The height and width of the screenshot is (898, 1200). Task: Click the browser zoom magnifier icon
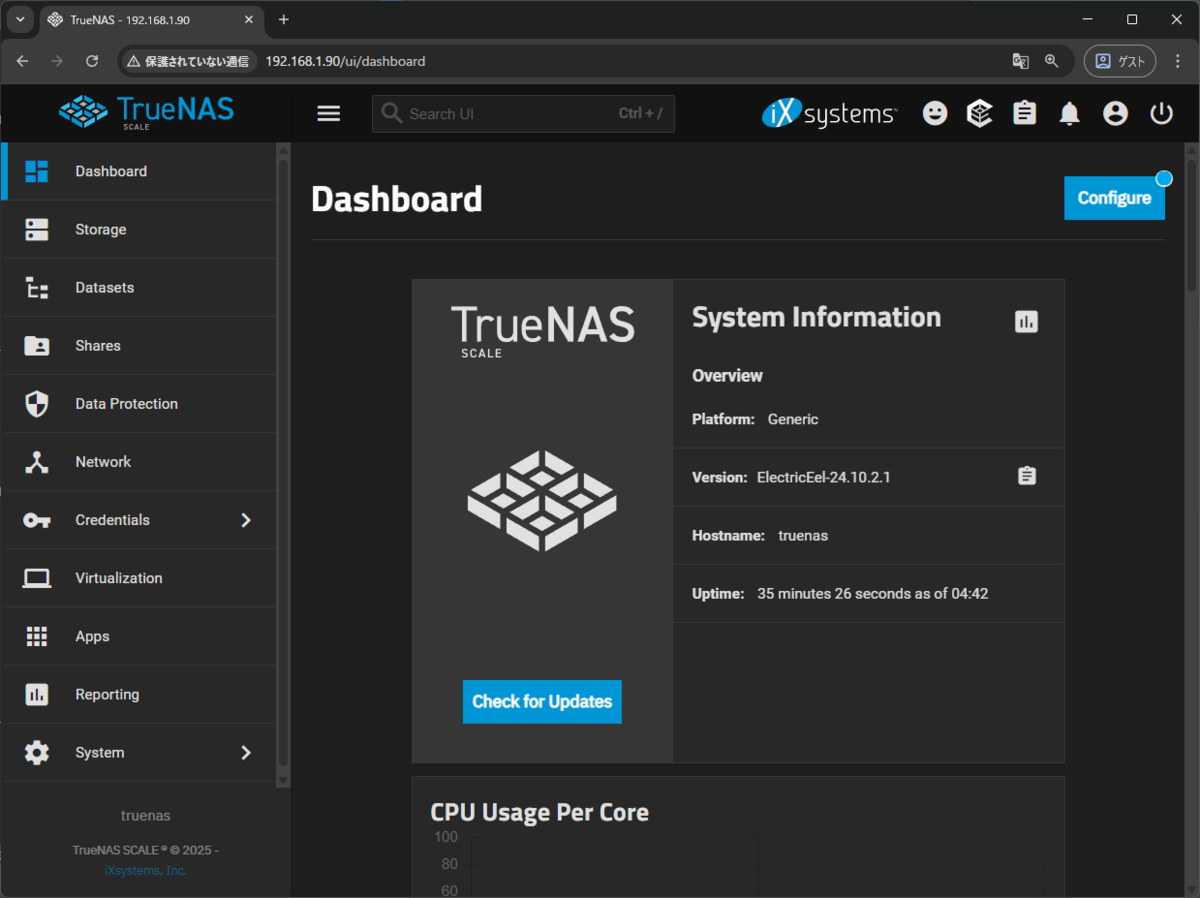pyautogui.click(x=1052, y=61)
